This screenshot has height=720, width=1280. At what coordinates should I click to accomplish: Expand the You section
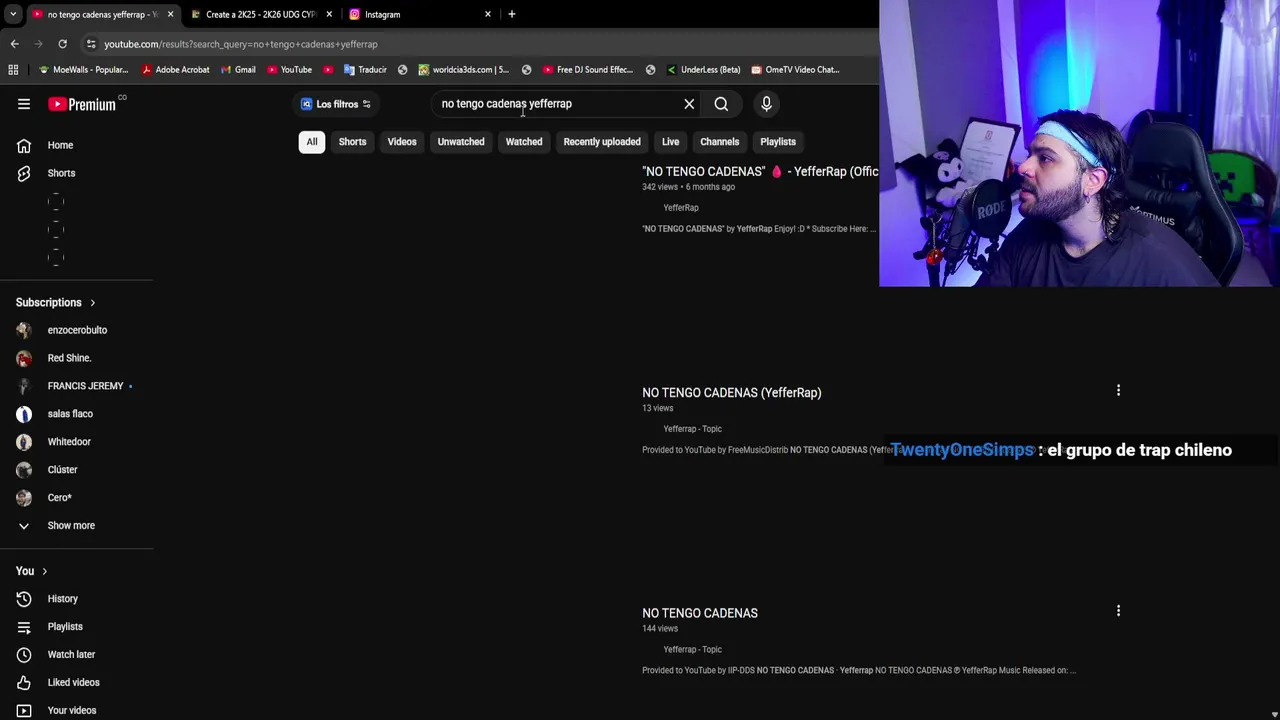coord(32,571)
